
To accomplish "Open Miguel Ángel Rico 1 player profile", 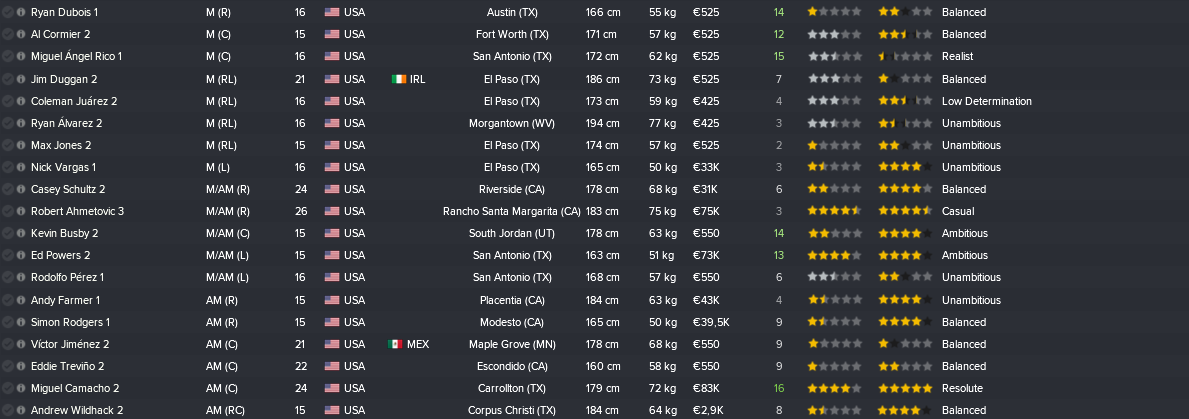I will click(x=77, y=56).
